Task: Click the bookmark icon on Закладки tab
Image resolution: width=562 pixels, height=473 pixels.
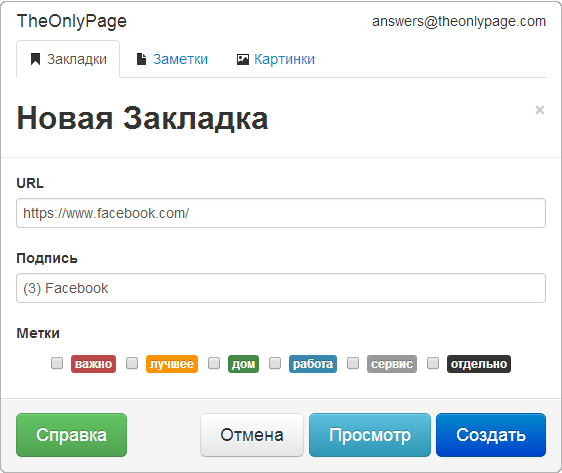Action: coord(35,59)
